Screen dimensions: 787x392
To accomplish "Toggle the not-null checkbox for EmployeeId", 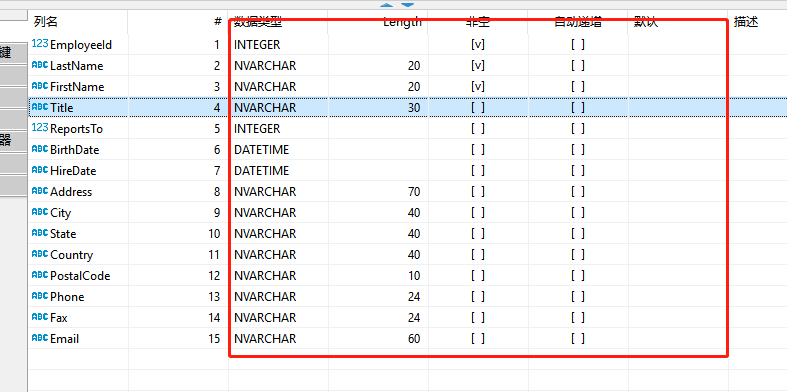I will click(478, 45).
